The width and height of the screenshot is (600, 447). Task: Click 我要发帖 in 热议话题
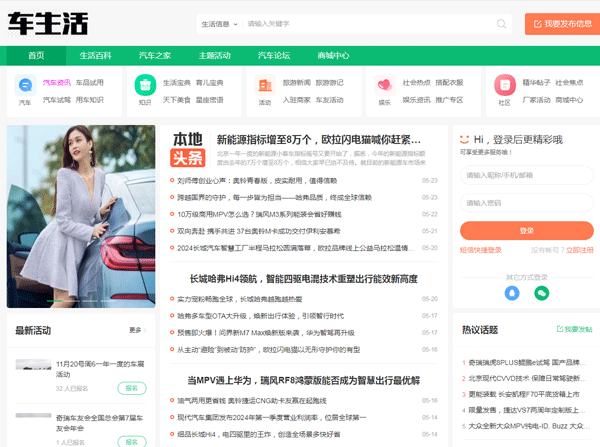(x=574, y=329)
